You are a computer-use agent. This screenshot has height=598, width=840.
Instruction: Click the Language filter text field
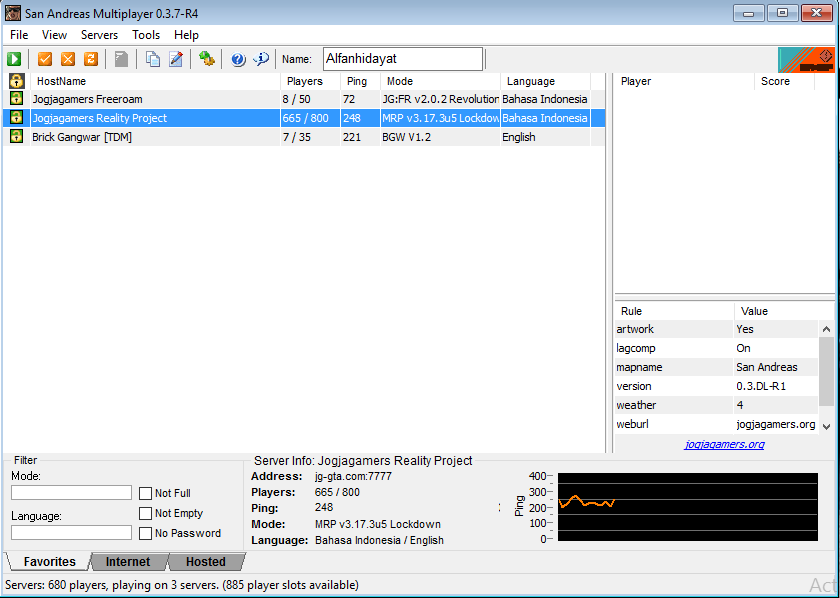tap(71, 532)
